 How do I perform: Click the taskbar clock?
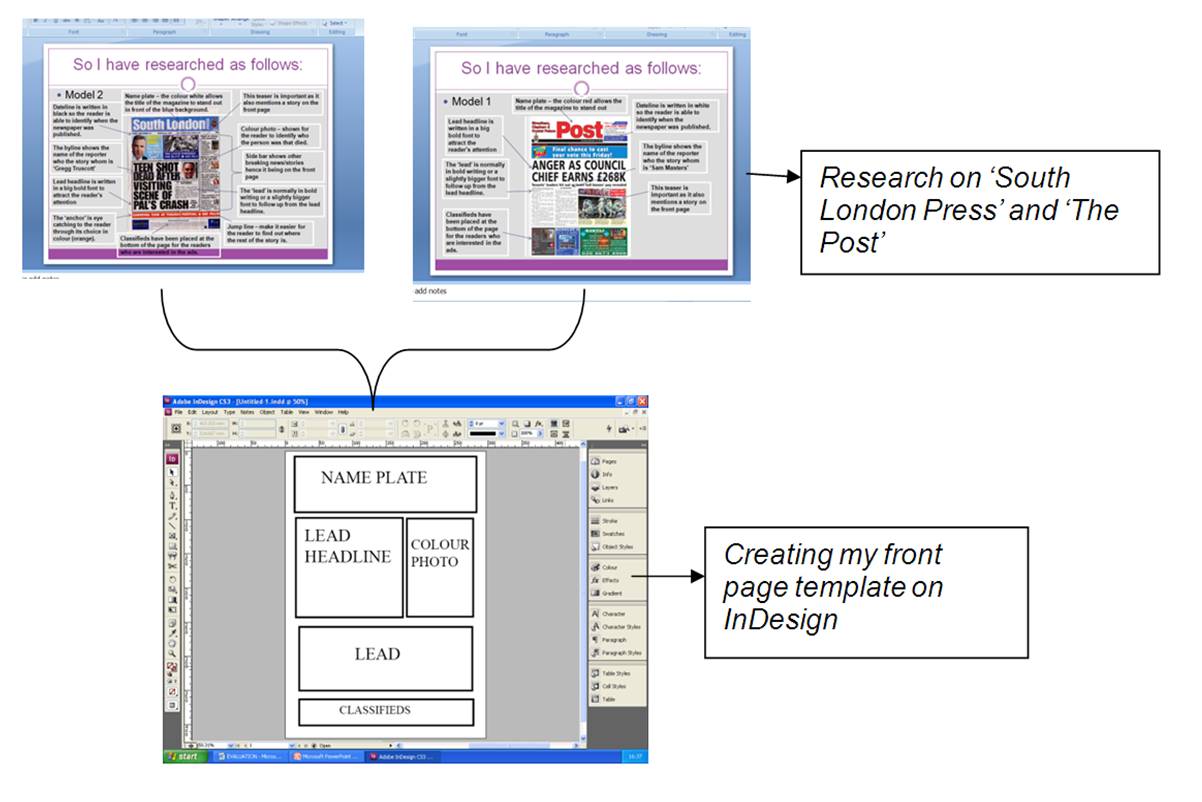coord(635,756)
